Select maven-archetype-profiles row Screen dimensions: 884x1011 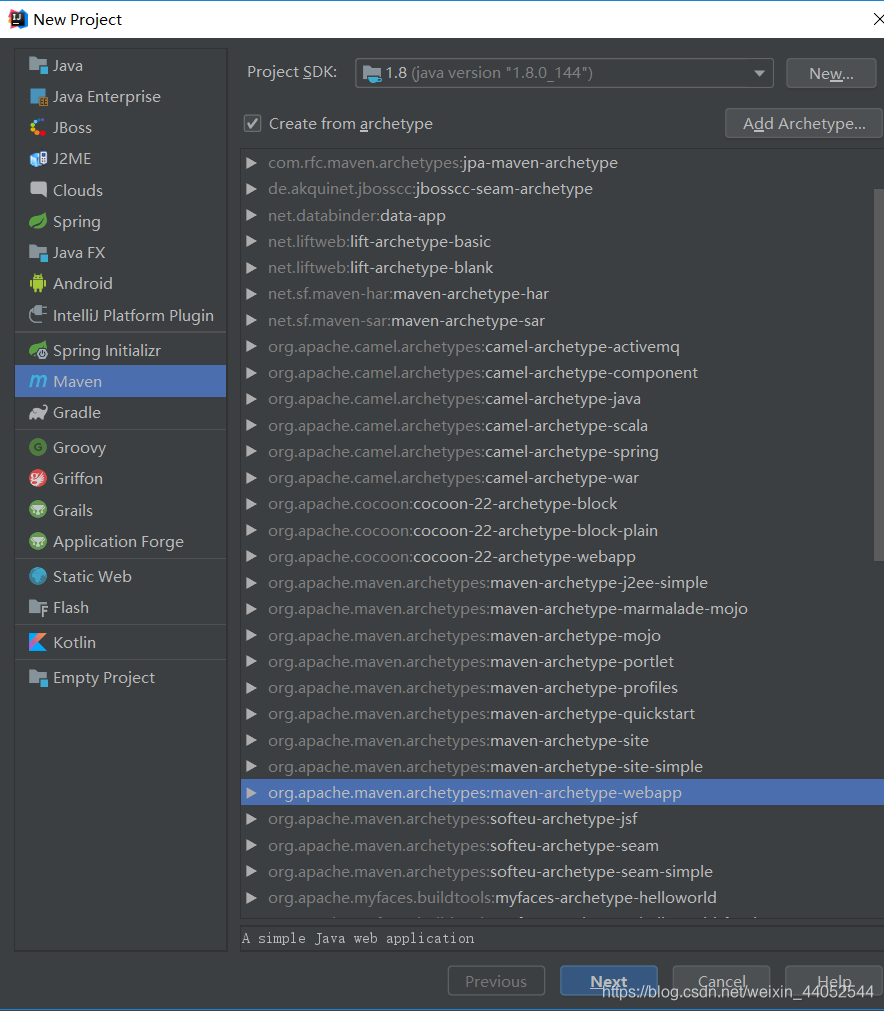562,688
